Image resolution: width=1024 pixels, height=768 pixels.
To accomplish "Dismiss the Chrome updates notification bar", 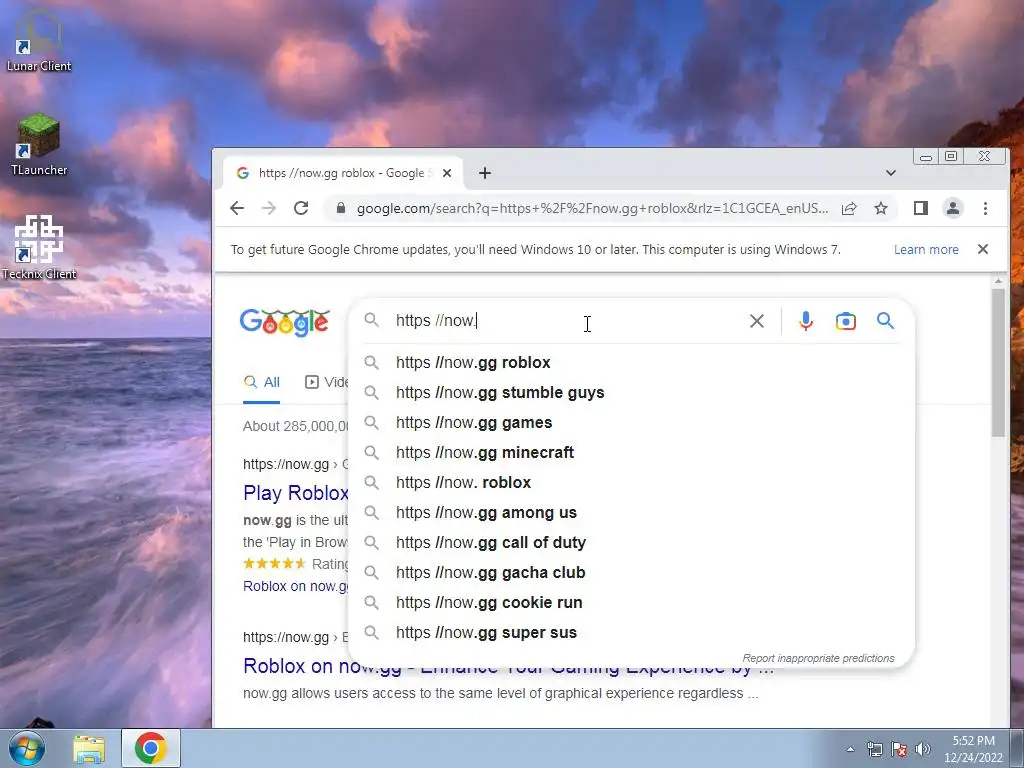I will click(x=983, y=249).
